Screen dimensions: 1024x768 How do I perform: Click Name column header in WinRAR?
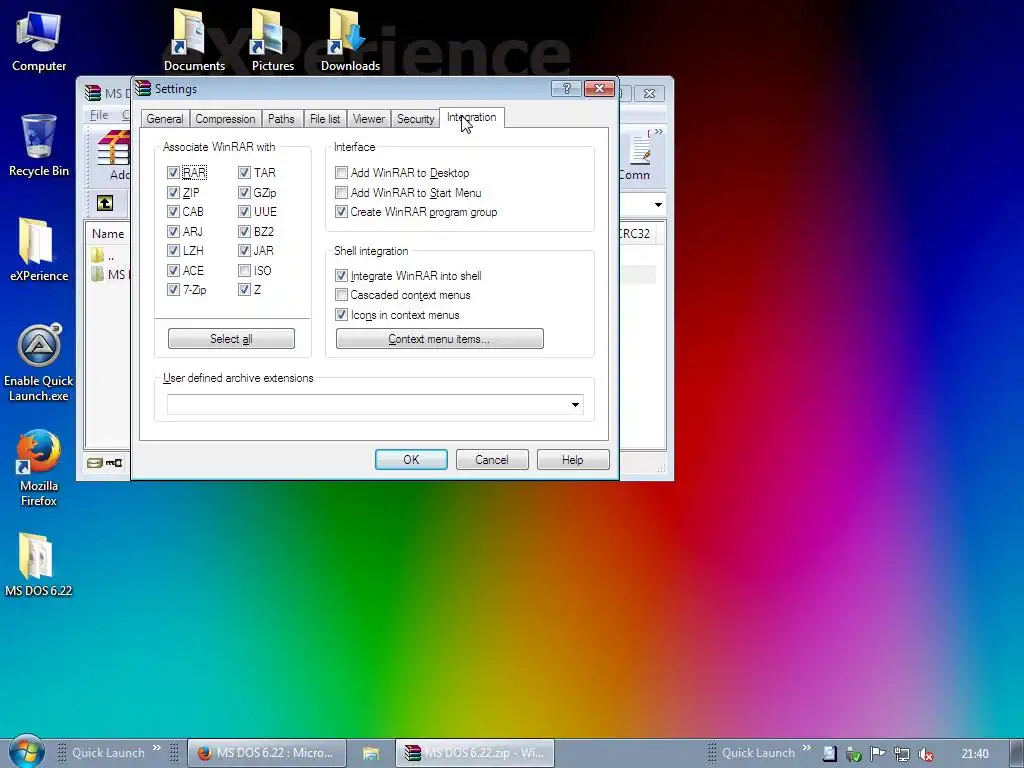pos(108,234)
